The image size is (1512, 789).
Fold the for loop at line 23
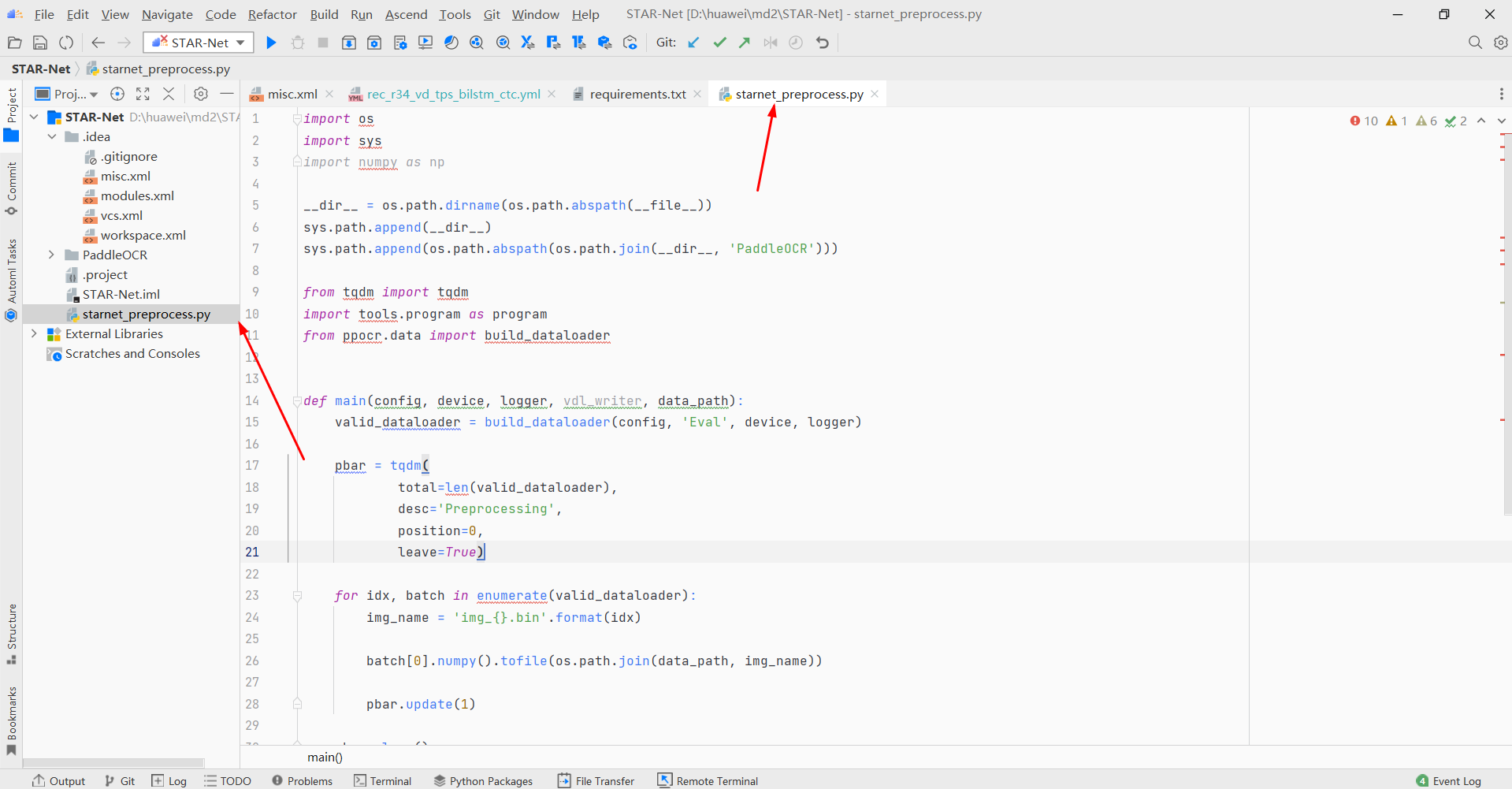297,595
